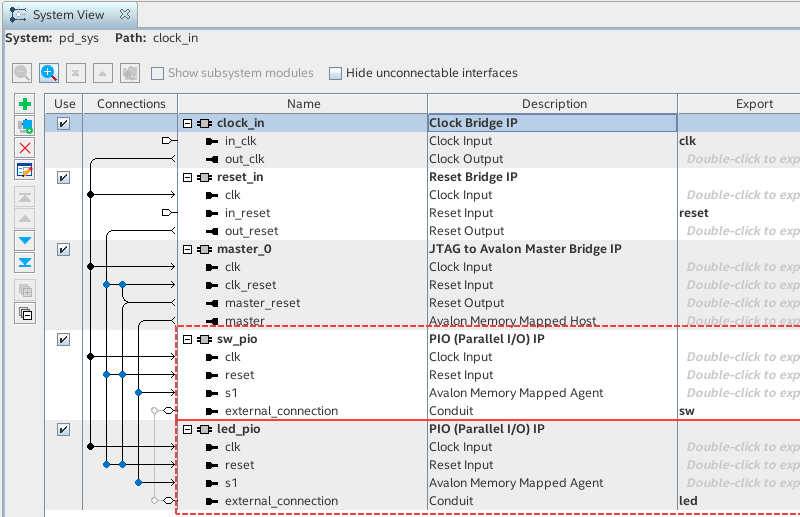This screenshot has width=800, height=517.
Task: Click the add subsystem icon below plus
Action: pyautogui.click(x=26, y=126)
